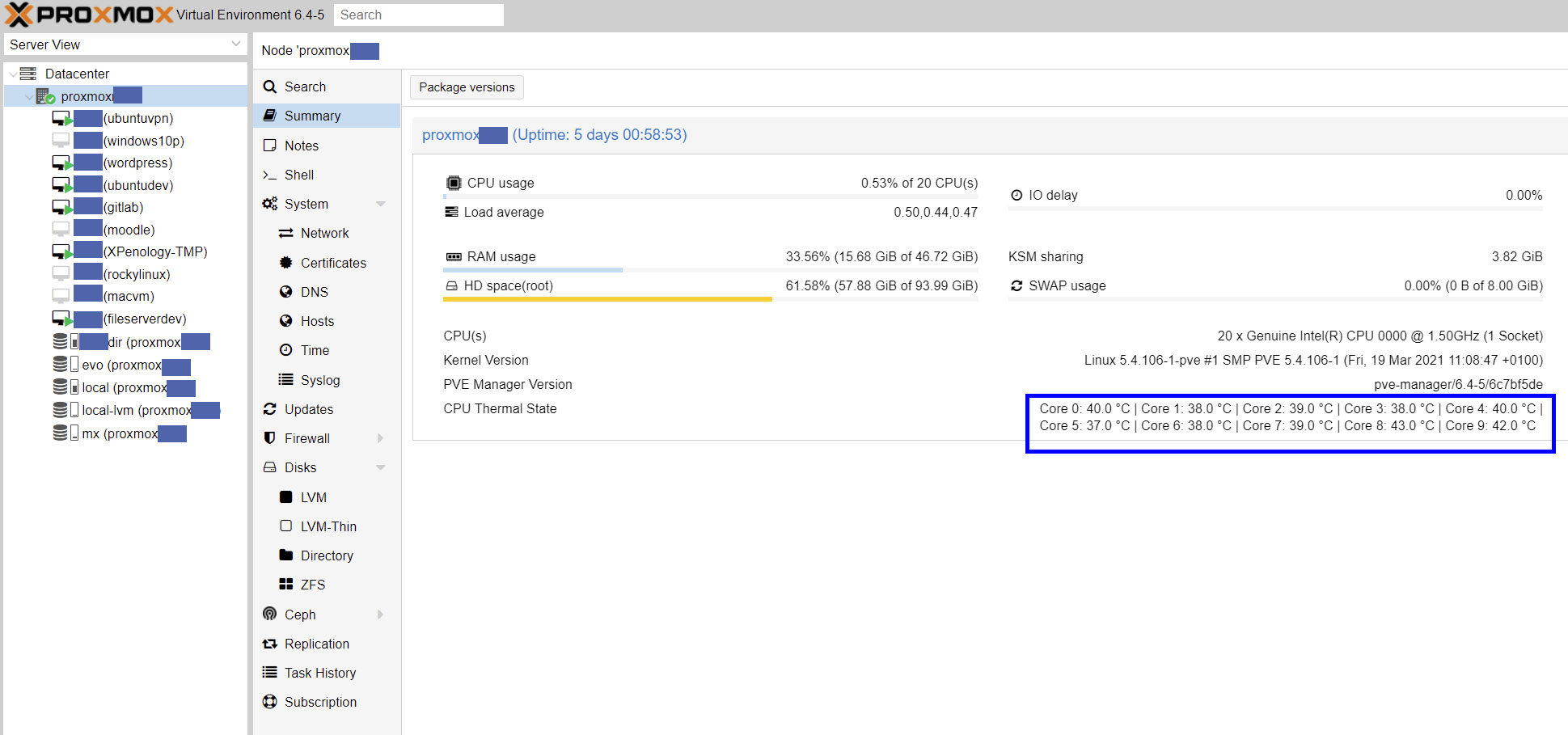Select the dir storage icon
The height and width of the screenshot is (735, 1568).
(66, 341)
